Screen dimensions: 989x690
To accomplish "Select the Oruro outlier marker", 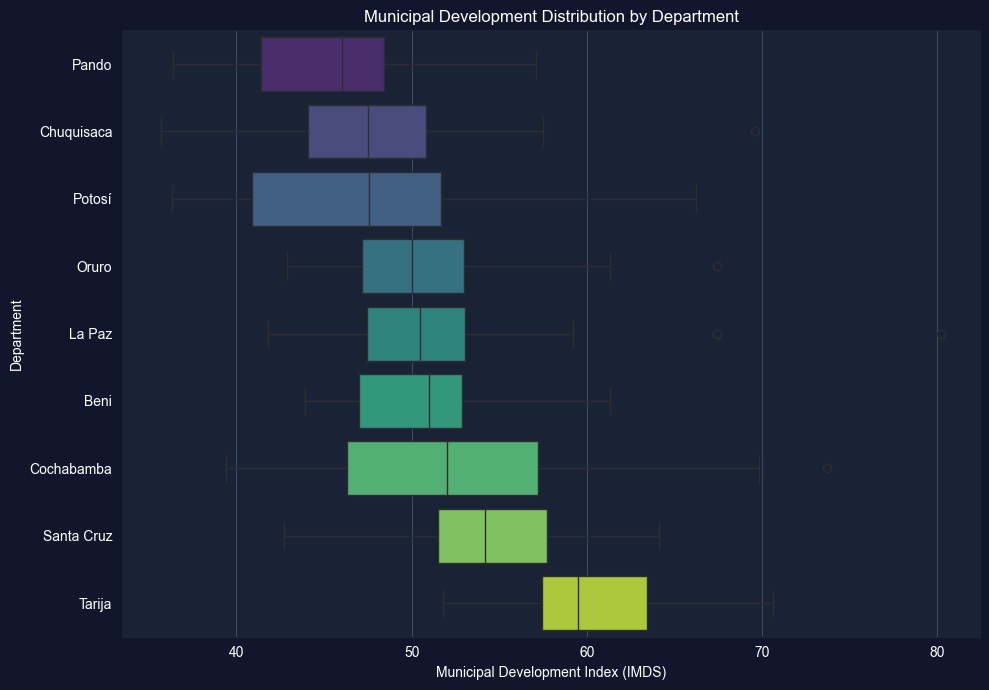I will click(717, 267).
